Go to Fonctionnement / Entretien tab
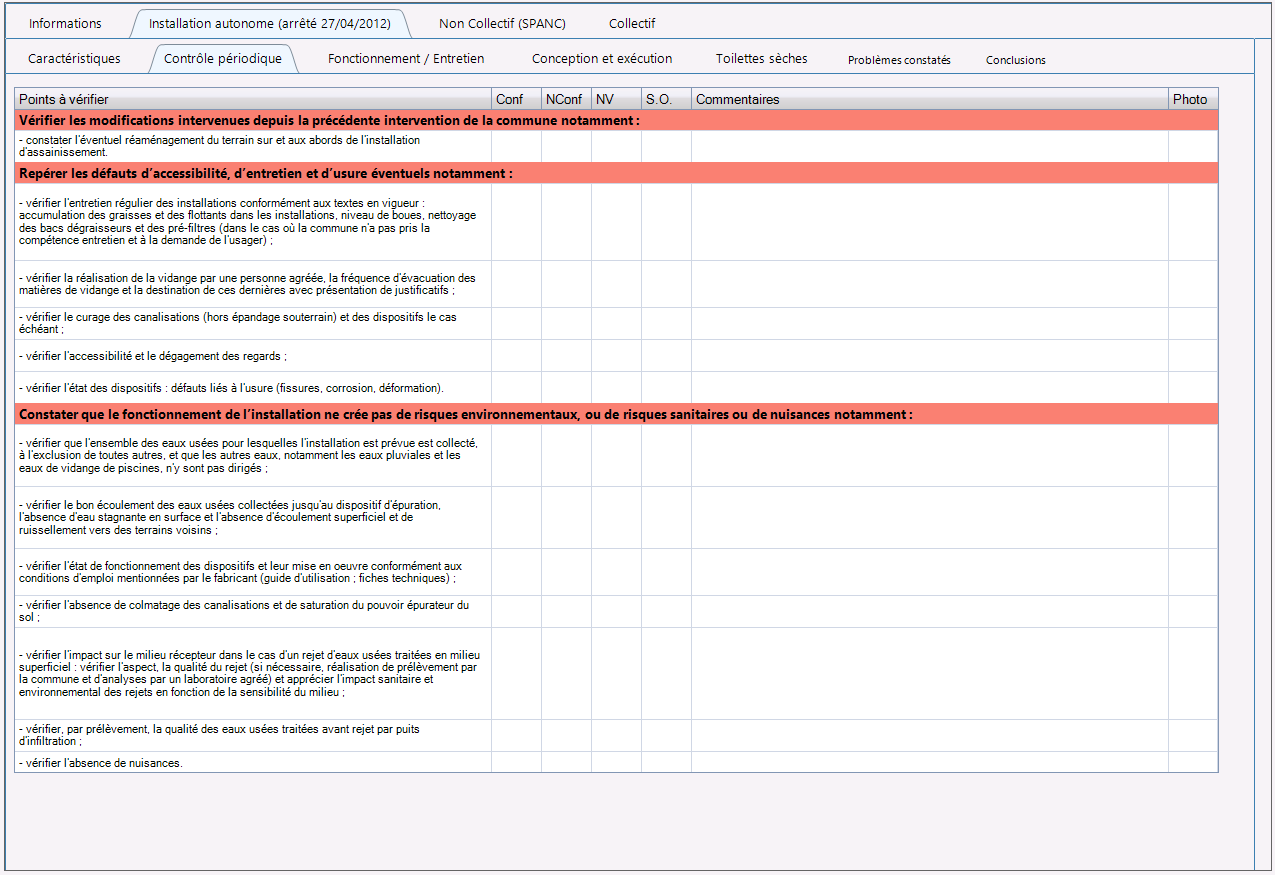1275x875 pixels. (406, 59)
